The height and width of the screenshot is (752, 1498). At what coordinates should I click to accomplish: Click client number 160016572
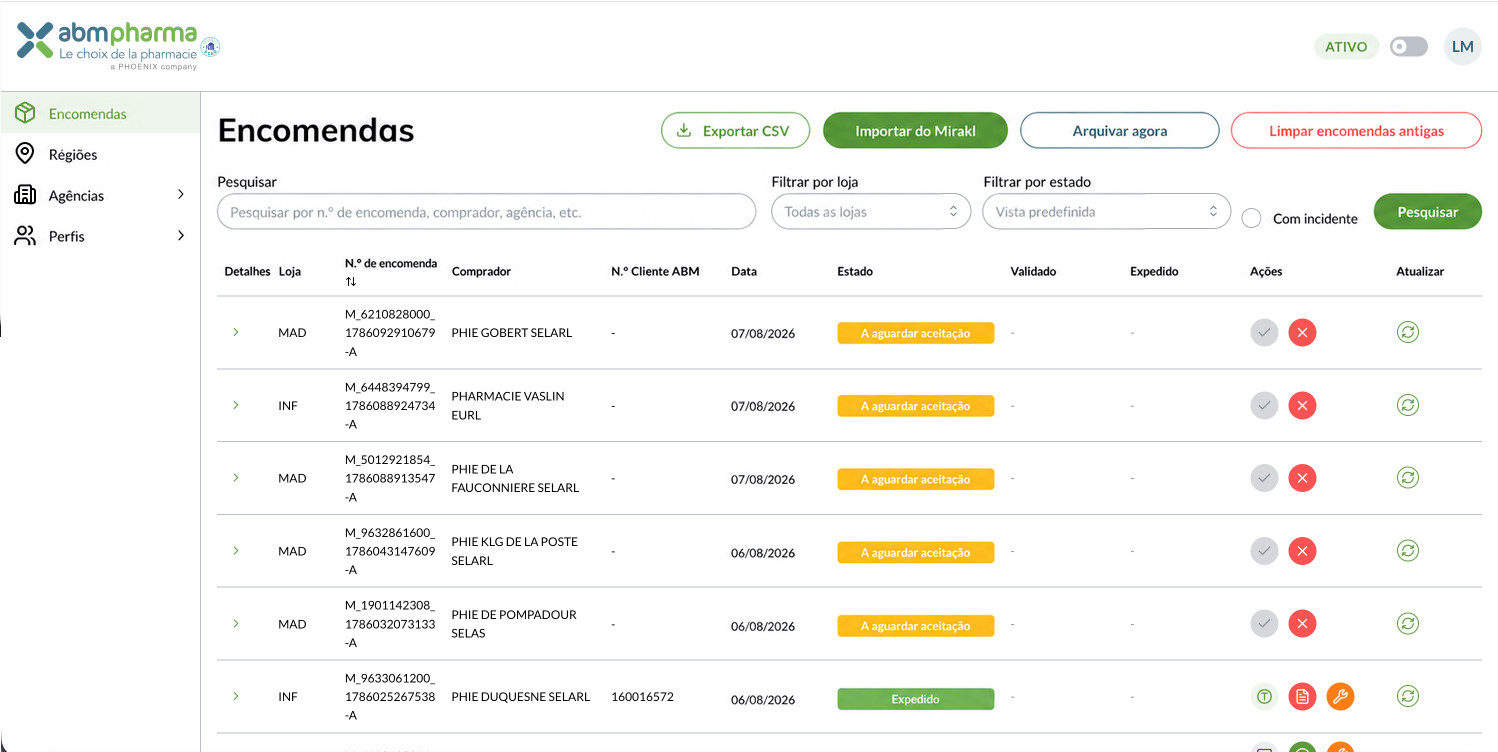(x=642, y=697)
